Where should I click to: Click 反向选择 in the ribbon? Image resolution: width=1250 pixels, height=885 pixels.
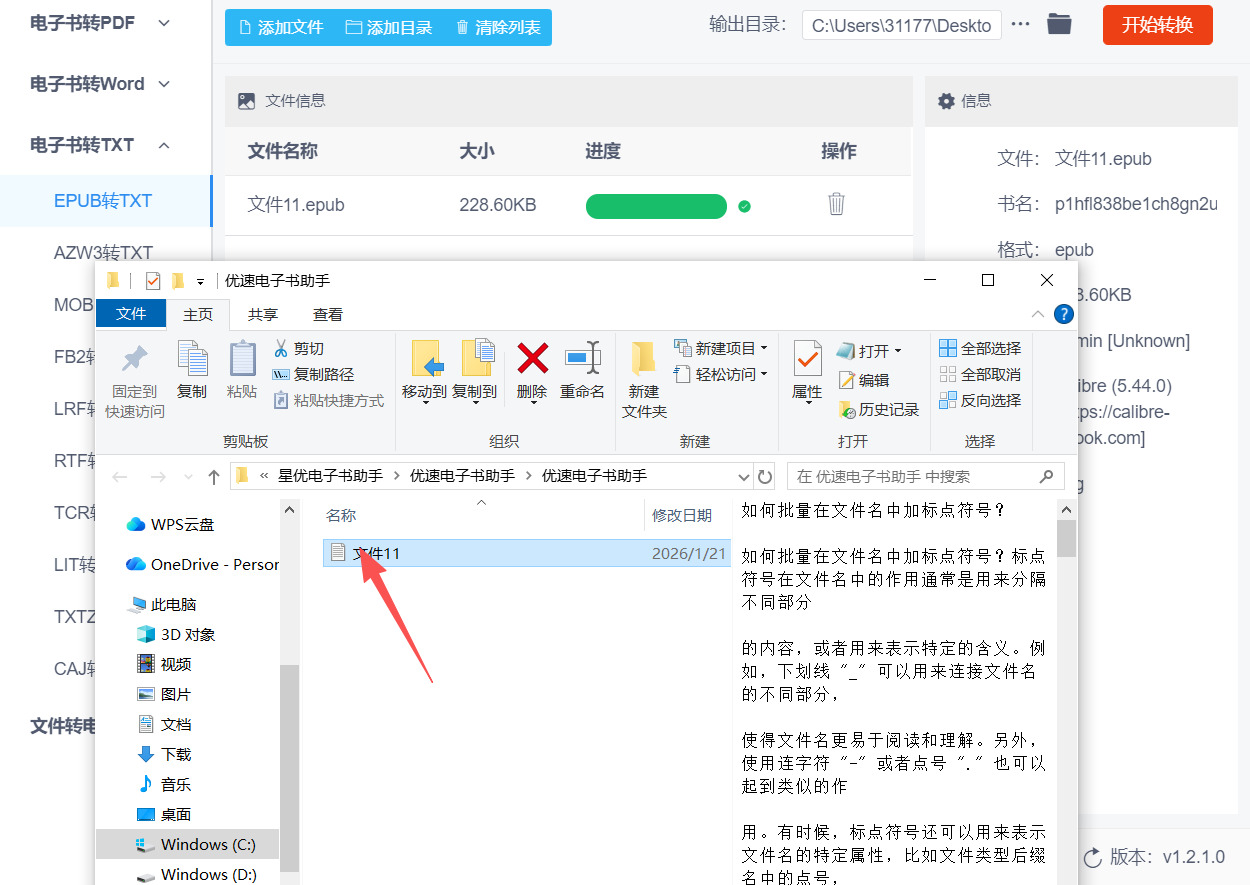pyautogui.click(x=981, y=400)
